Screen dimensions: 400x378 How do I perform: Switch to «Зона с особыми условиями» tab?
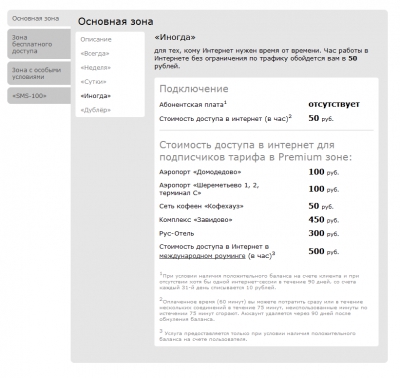(39, 73)
